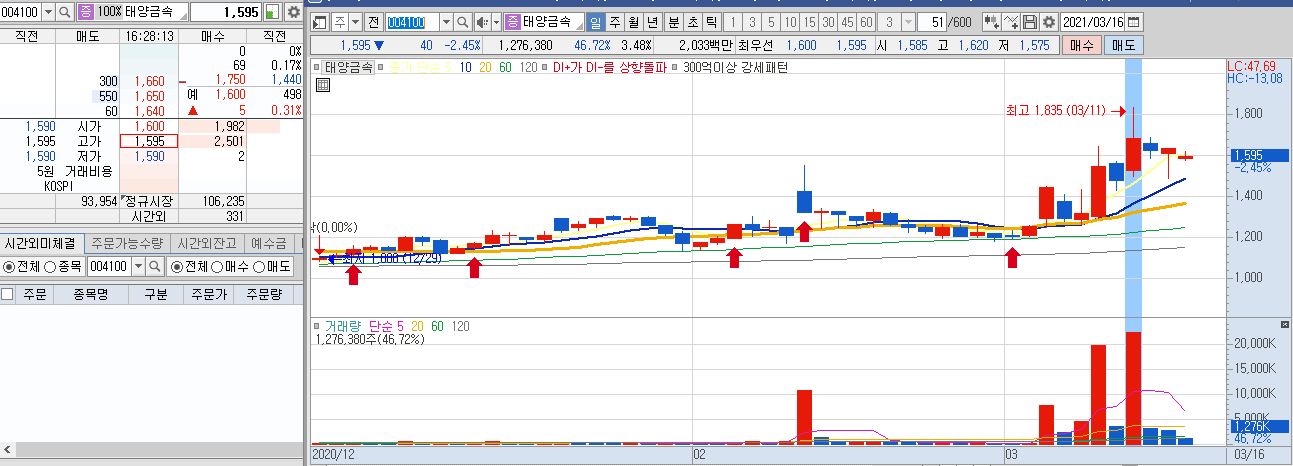Choose 15 interval button
Viewport: 1293px width, 466px height.
[x=809, y=21]
